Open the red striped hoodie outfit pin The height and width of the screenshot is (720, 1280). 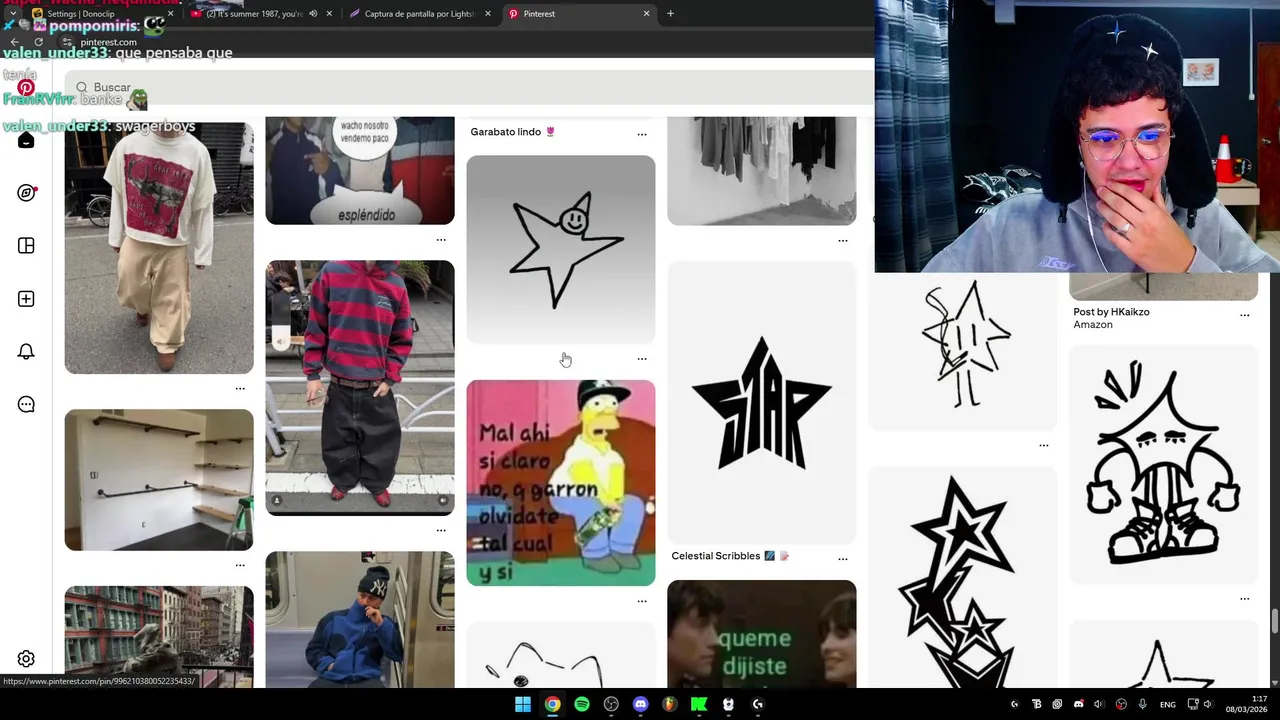(360, 388)
